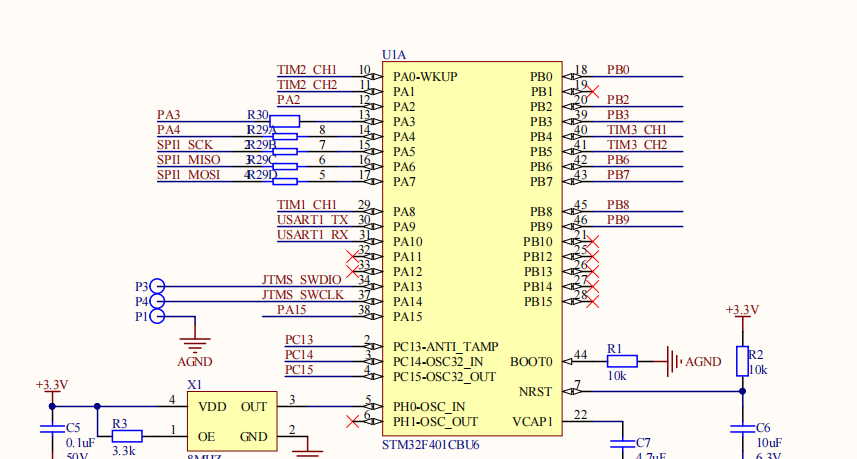
Task: Select the X1 oscillator component body
Action: (x=230, y=421)
